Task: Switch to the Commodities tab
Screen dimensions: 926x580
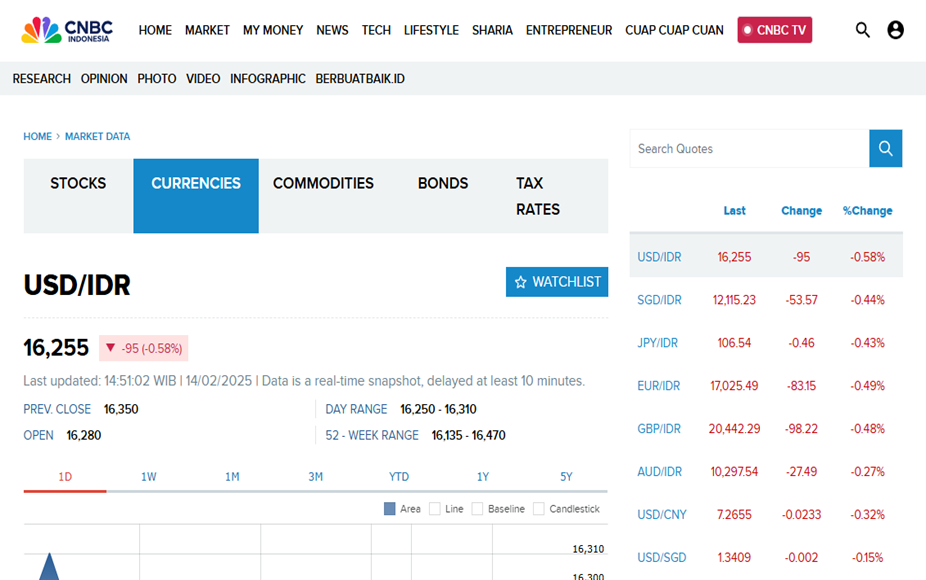Action: click(x=323, y=184)
